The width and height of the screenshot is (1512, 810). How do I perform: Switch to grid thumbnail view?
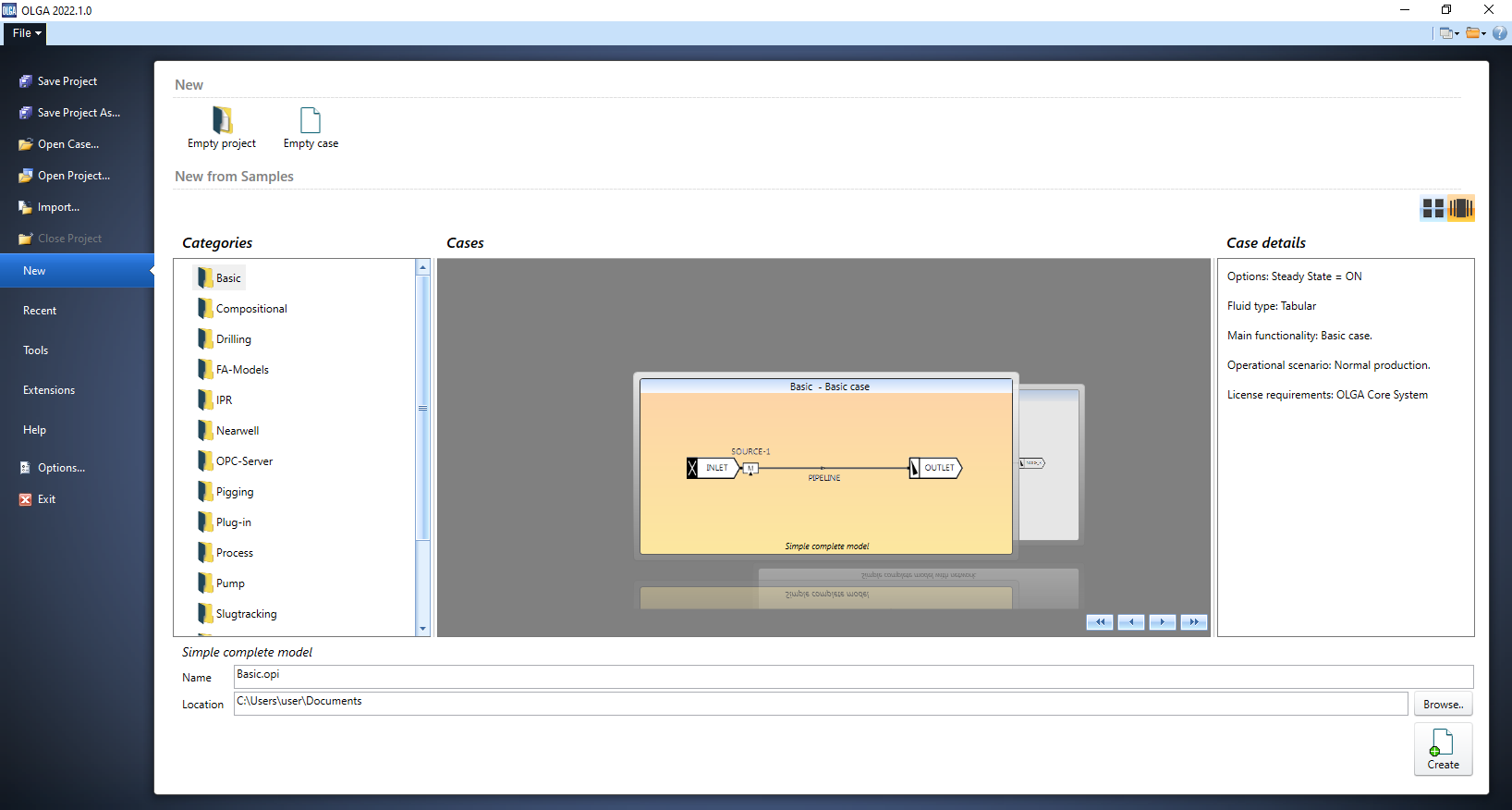pos(1433,208)
